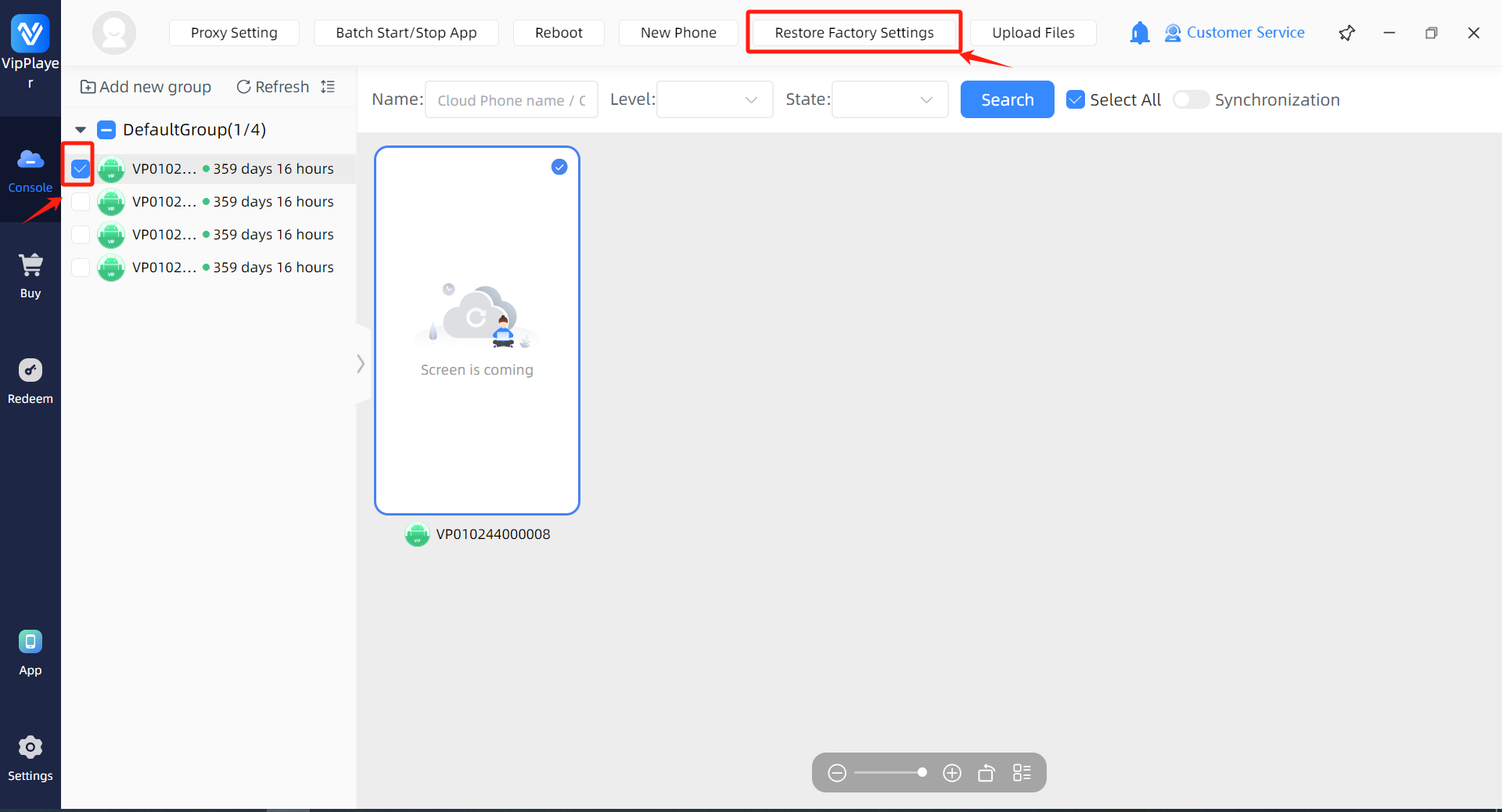Open the Customer Service link
This screenshot has height=812, width=1502.
tap(1235, 33)
